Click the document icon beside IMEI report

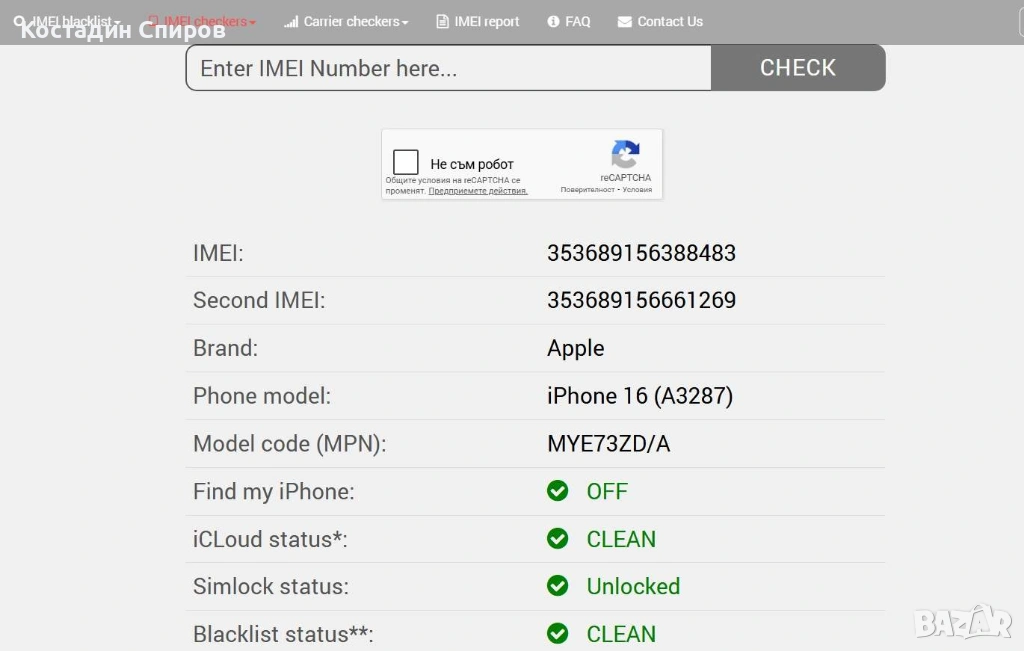442,22
